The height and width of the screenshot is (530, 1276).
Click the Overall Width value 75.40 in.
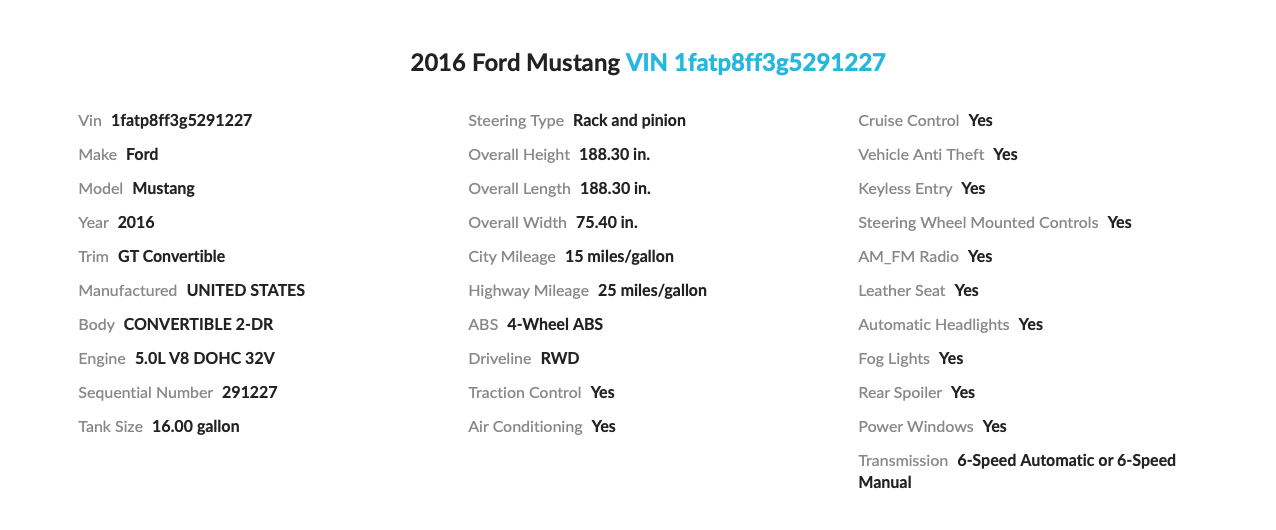click(x=606, y=222)
